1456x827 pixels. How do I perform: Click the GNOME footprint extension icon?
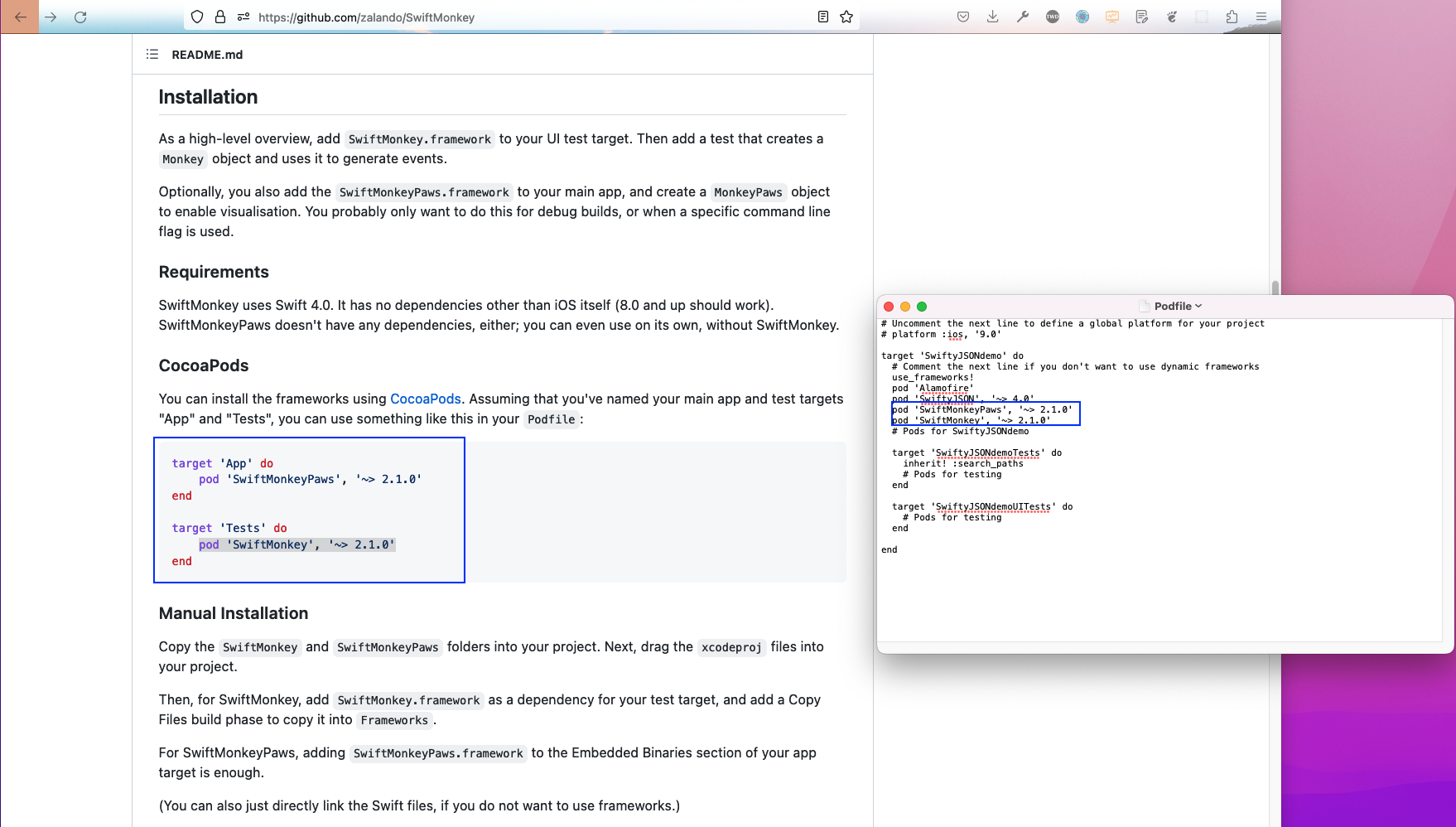point(1172,17)
